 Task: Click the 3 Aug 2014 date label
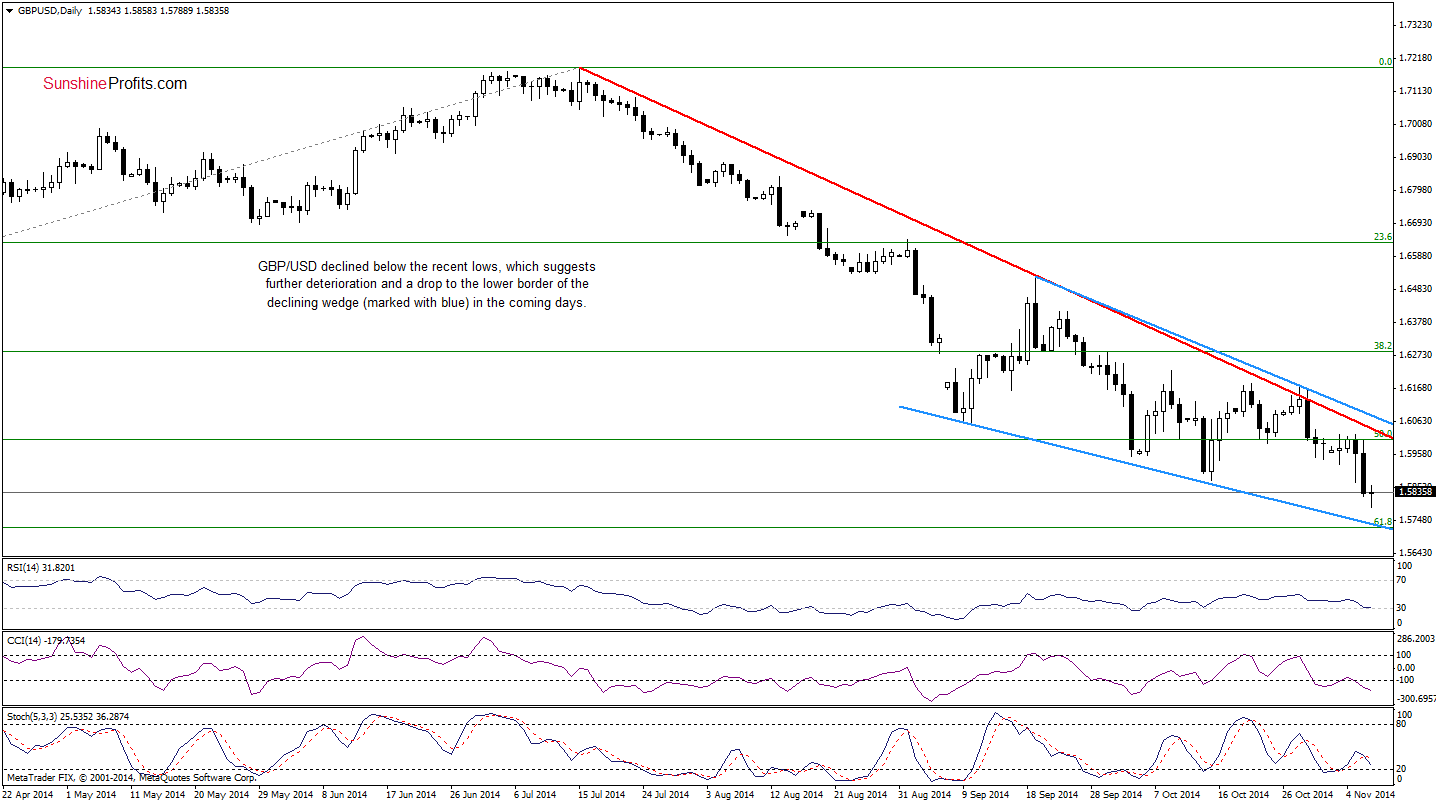[x=732, y=794]
